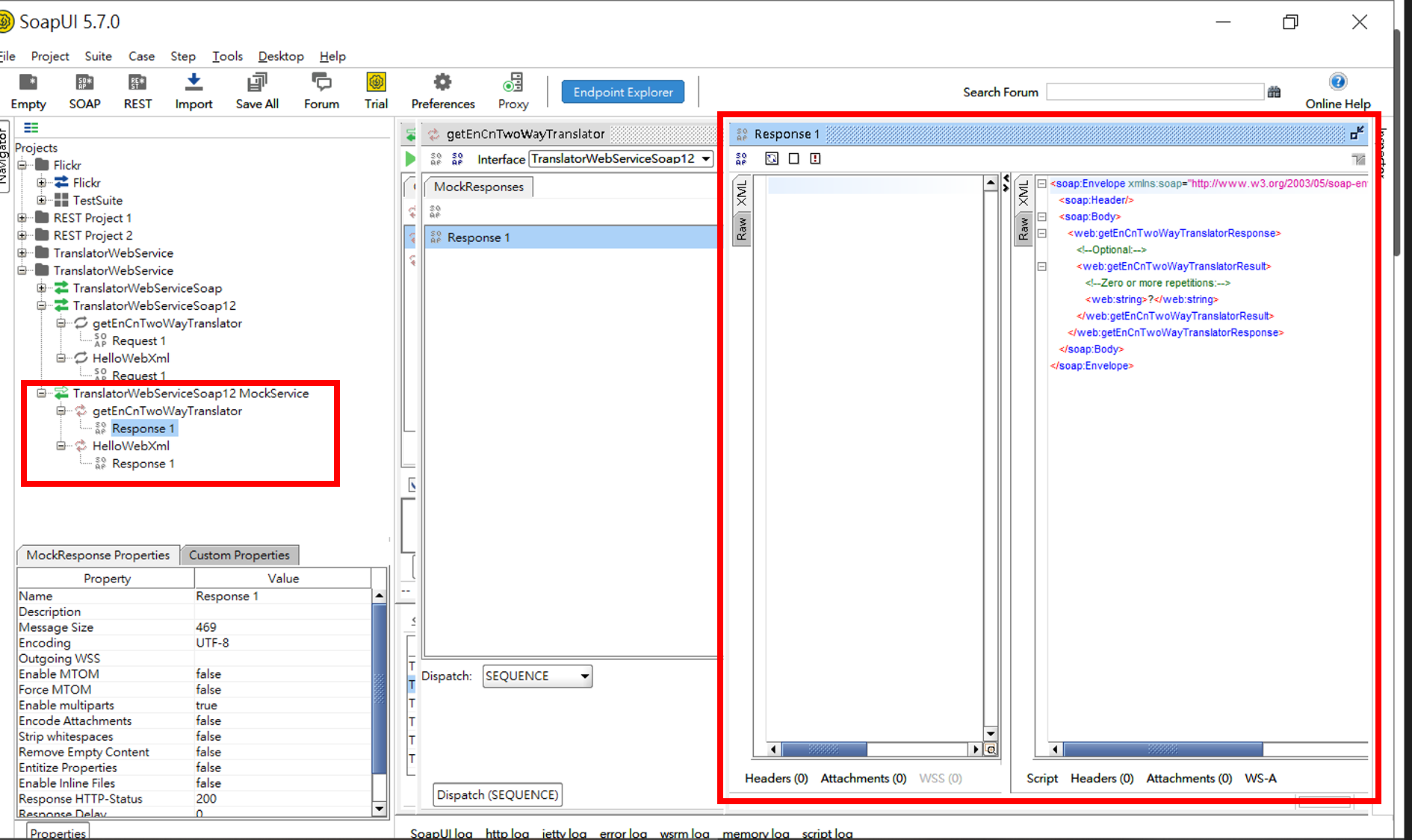Click the SOAP project toolbar icon

coord(84,83)
